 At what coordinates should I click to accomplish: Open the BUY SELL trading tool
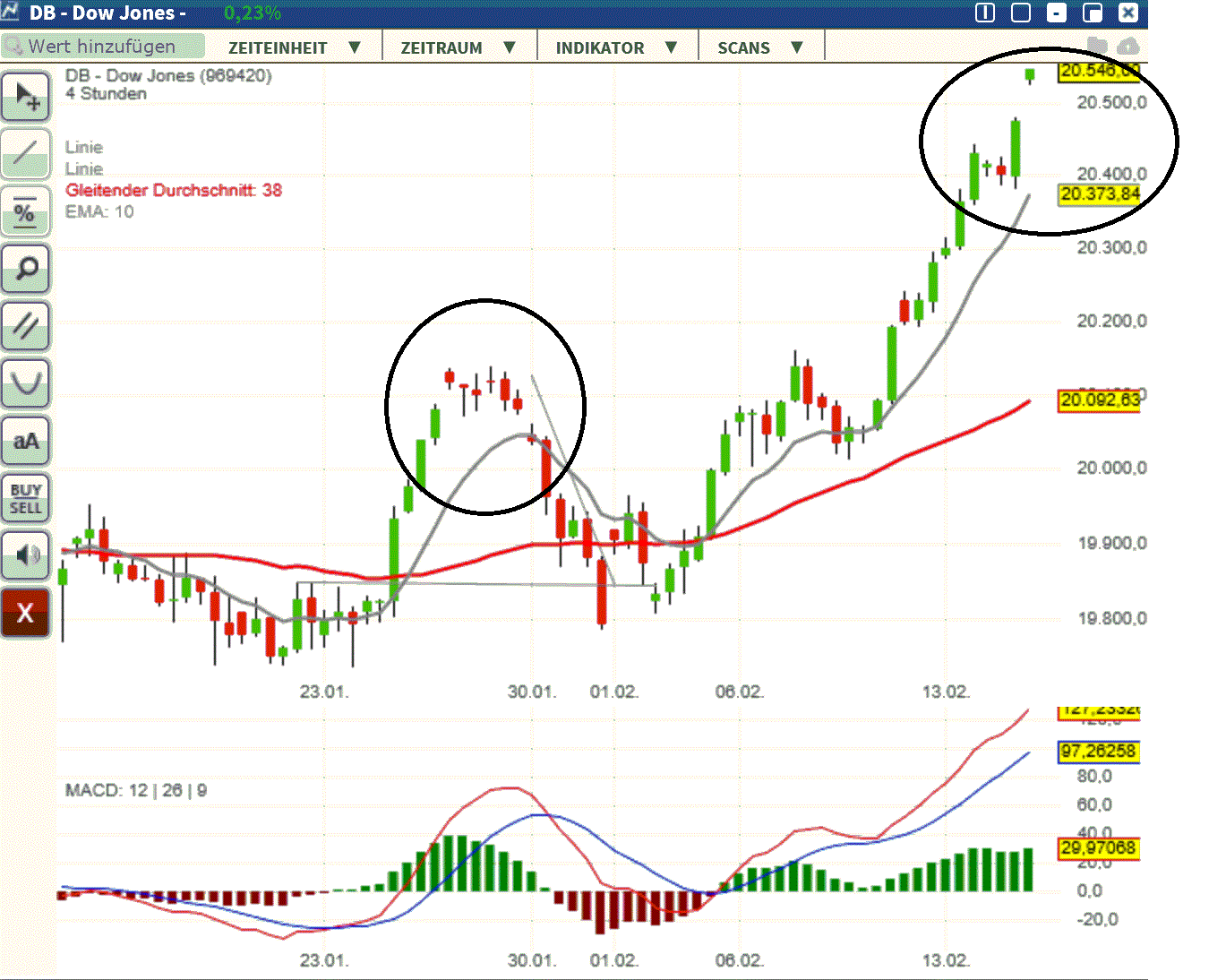pyautogui.click(x=26, y=498)
